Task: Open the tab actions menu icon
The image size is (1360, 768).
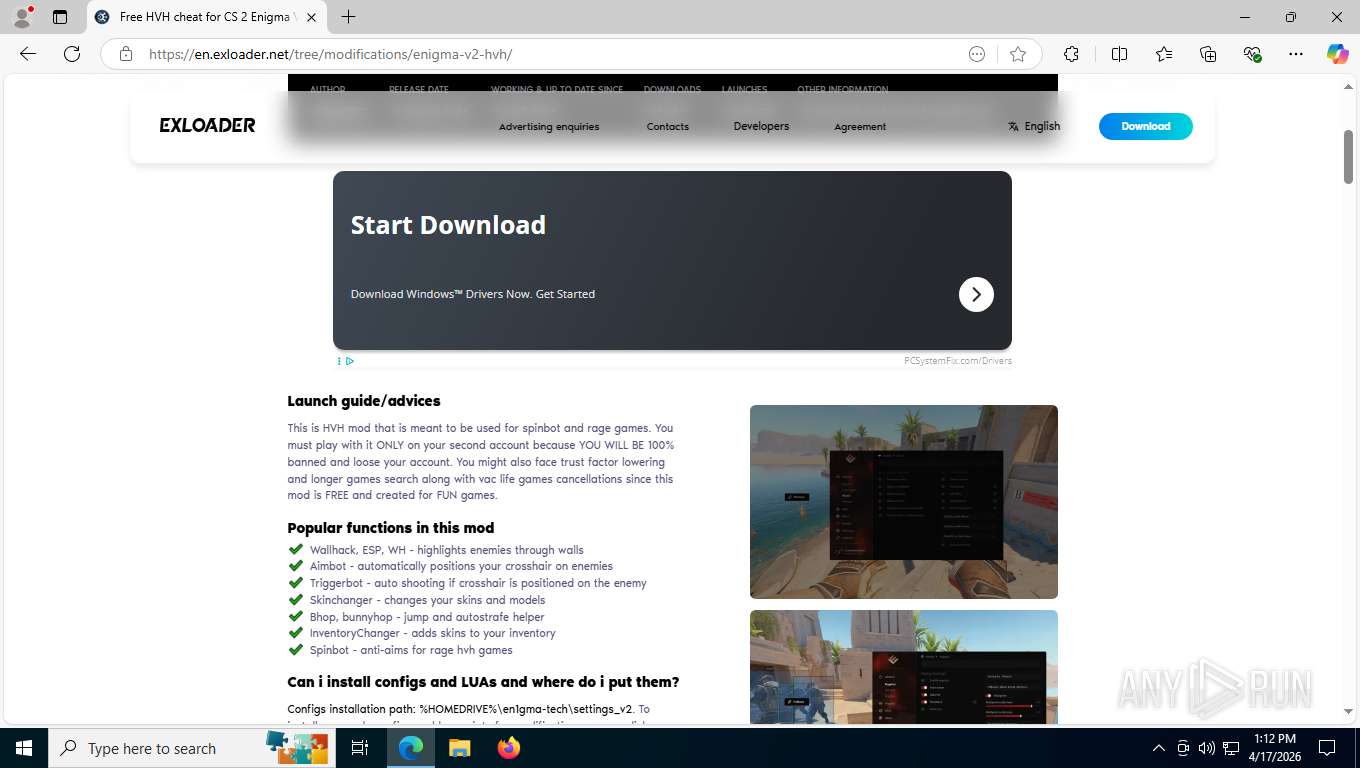Action: tap(60, 17)
